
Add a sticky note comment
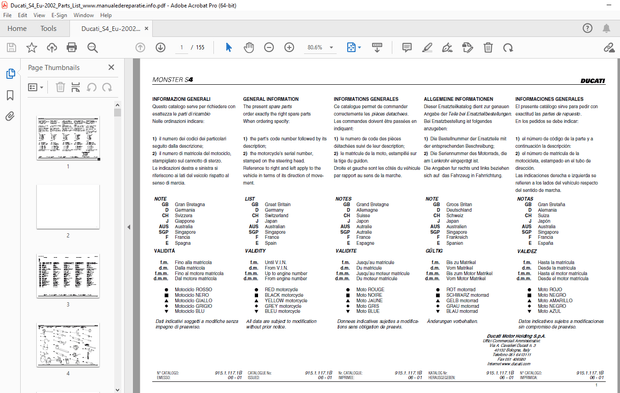(406, 48)
